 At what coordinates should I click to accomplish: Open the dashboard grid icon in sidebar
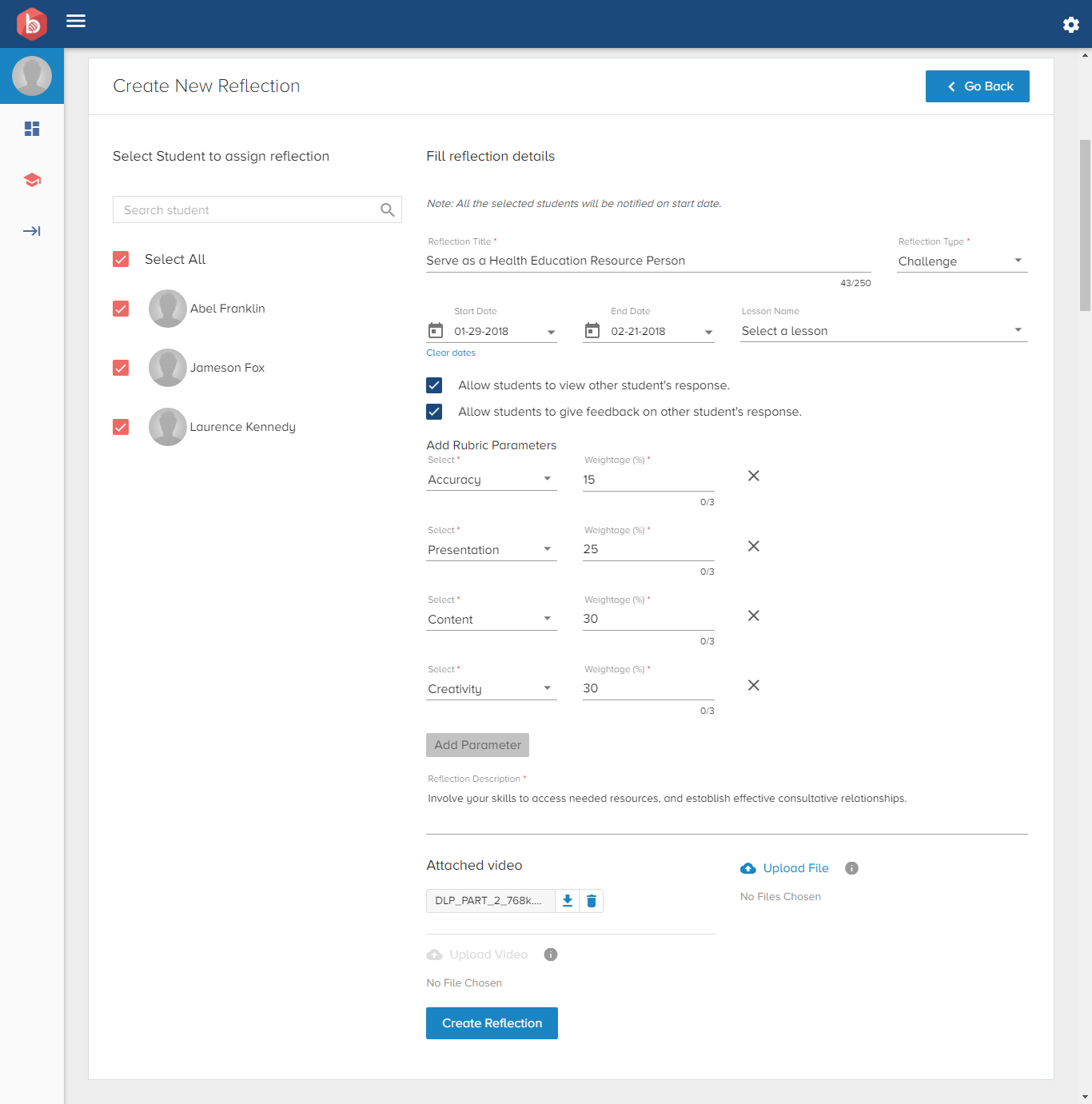click(32, 129)
